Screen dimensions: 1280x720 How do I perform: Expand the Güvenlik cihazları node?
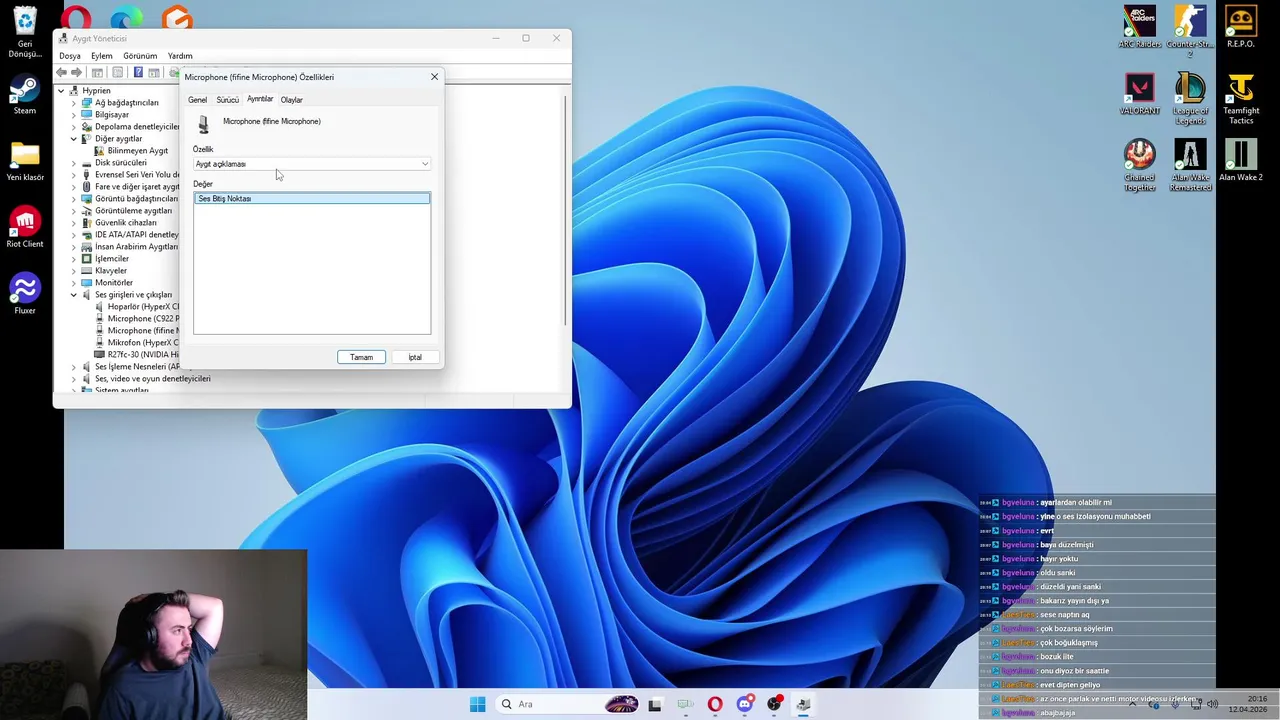click(x=73, y=223)
